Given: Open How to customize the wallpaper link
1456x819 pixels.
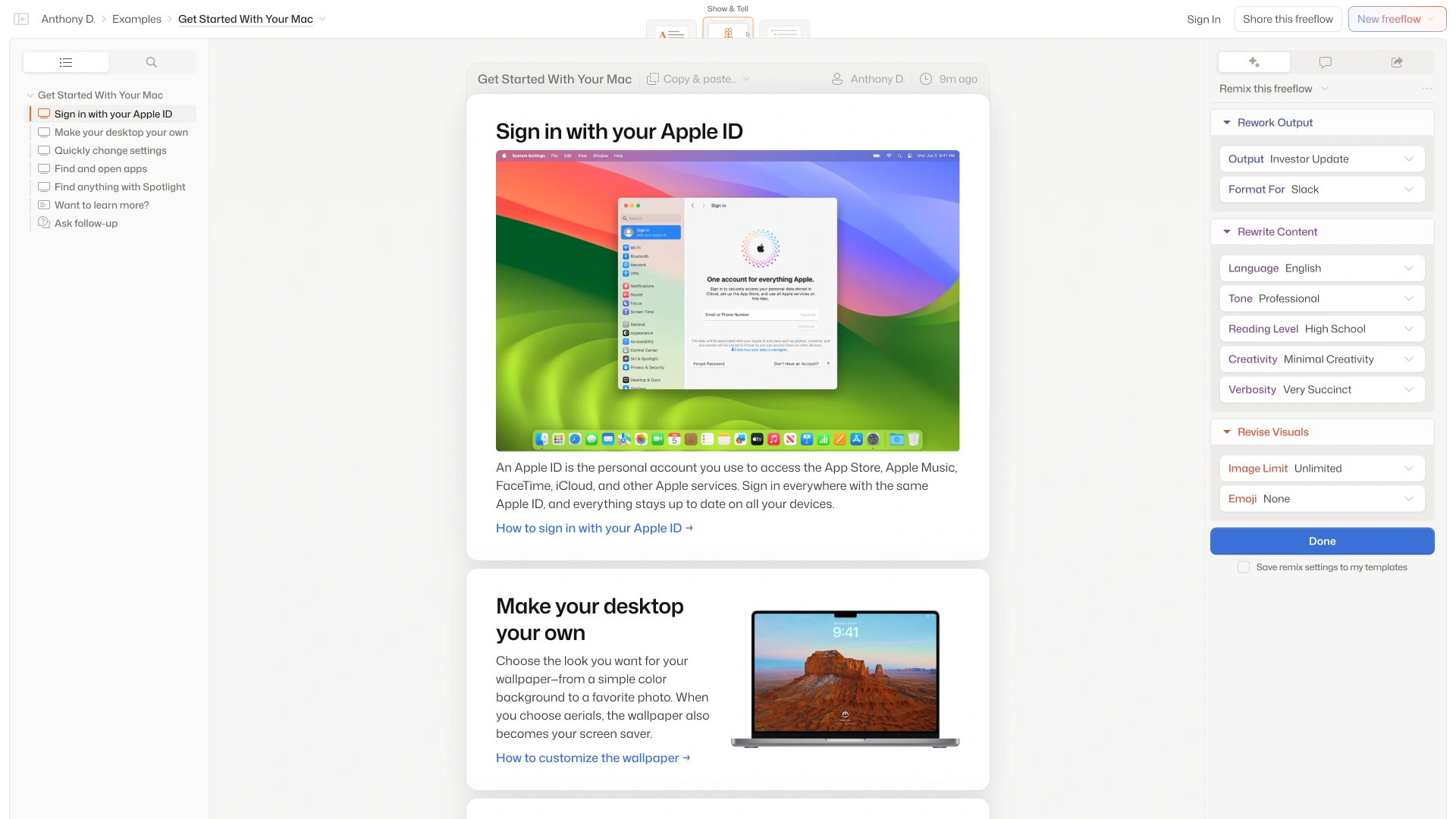Looking at the screenshot, I should coord(593,758).
